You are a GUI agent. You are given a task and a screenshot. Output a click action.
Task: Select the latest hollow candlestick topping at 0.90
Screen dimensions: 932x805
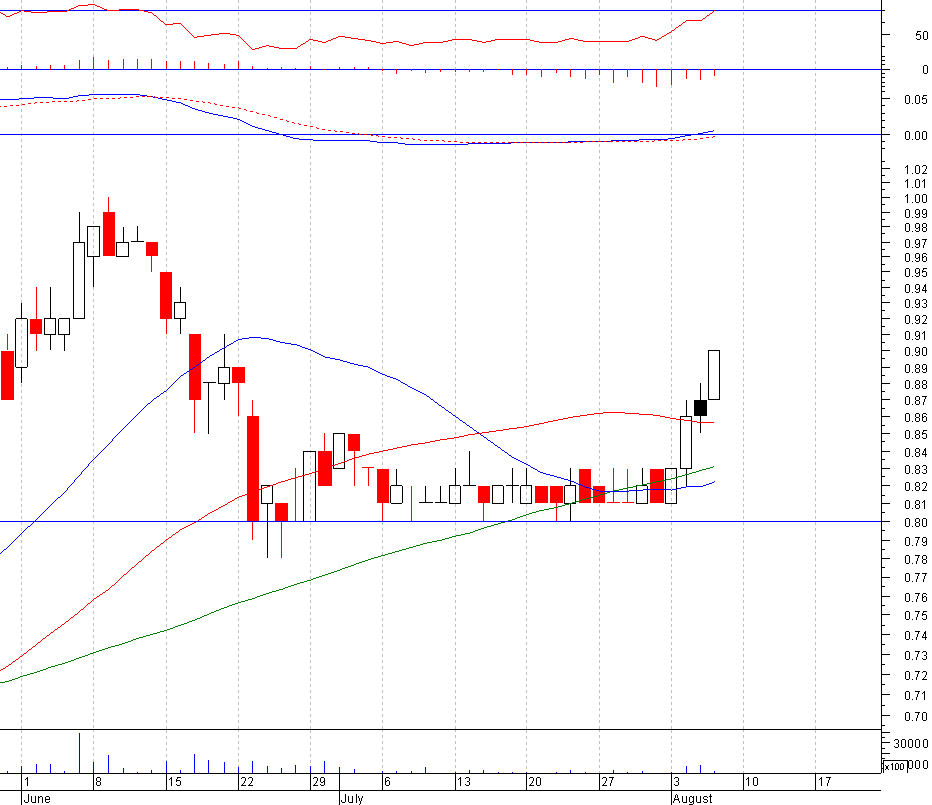pos(714,375)
